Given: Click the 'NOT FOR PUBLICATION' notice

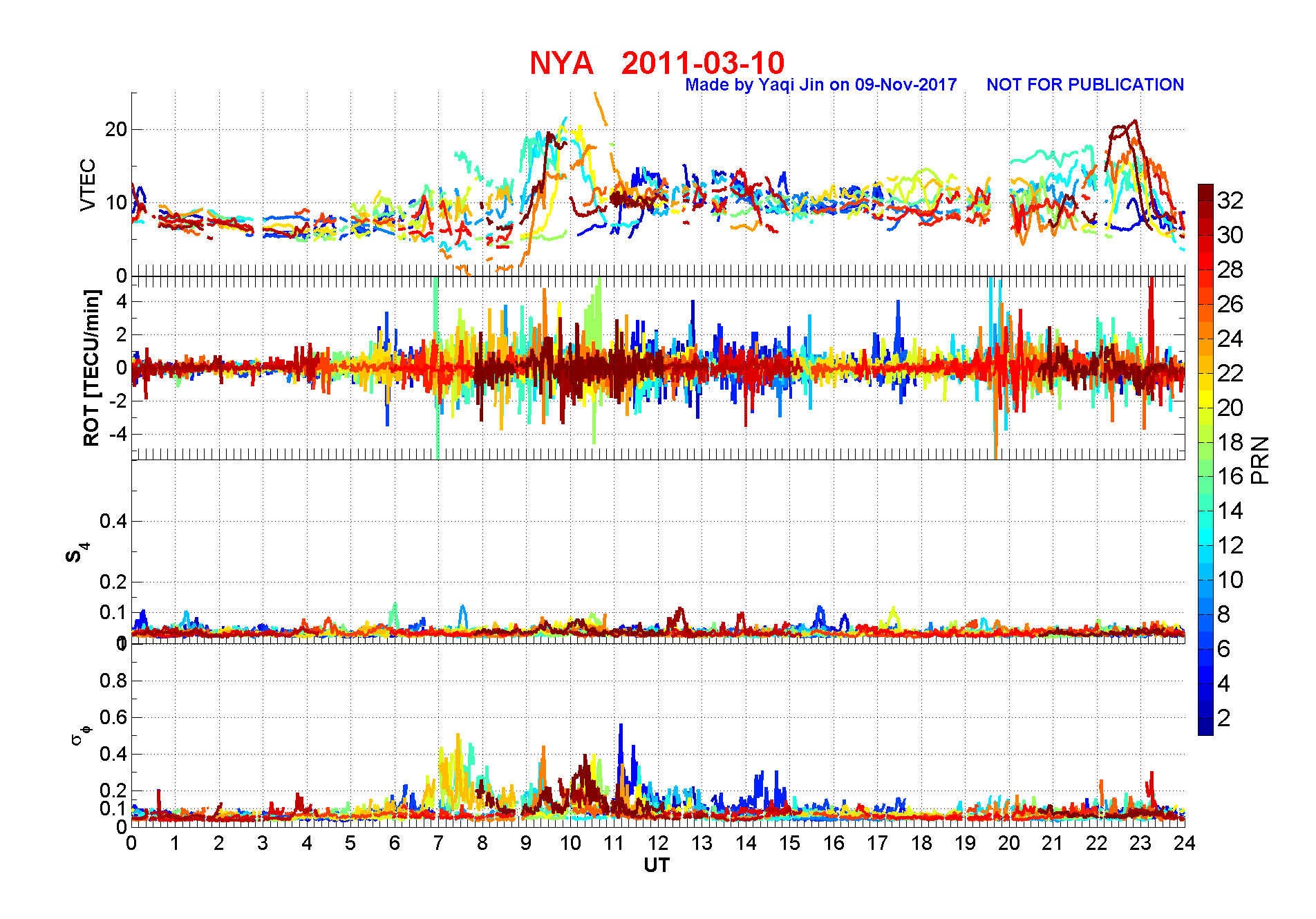Looking at the screenshot, I should (1085, 85).
